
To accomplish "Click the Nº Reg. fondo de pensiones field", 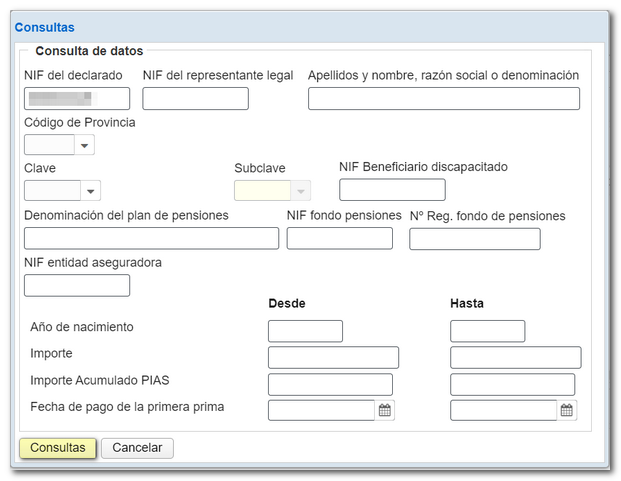I will point(474,238).
